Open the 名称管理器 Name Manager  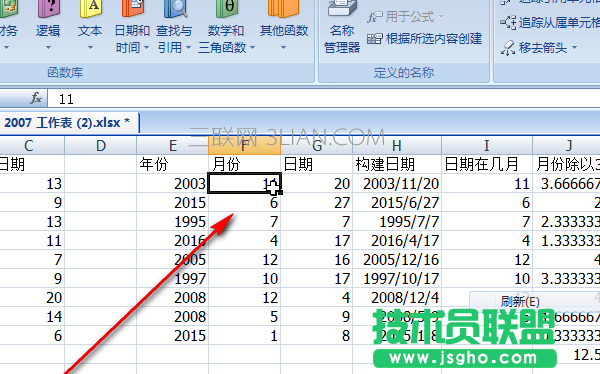point(342,27)
